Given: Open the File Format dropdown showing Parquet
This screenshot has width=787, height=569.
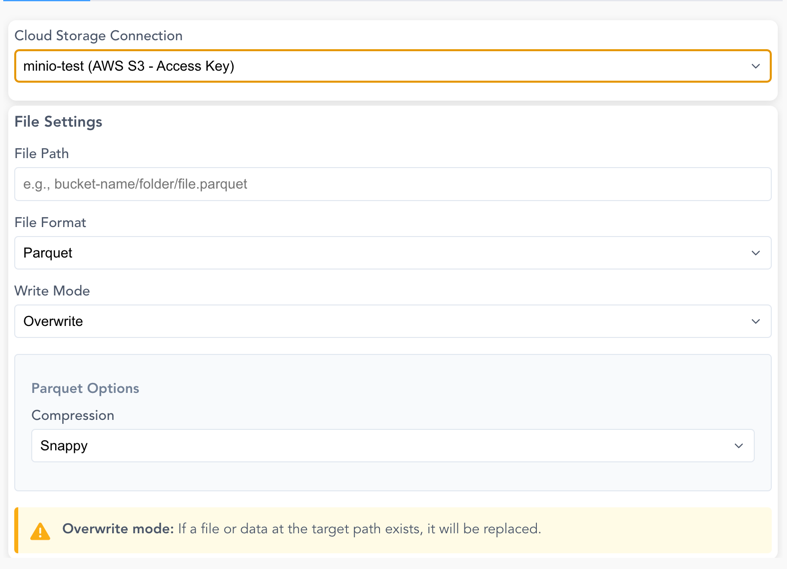Looking at the screenshot, I should click(392, 253).
